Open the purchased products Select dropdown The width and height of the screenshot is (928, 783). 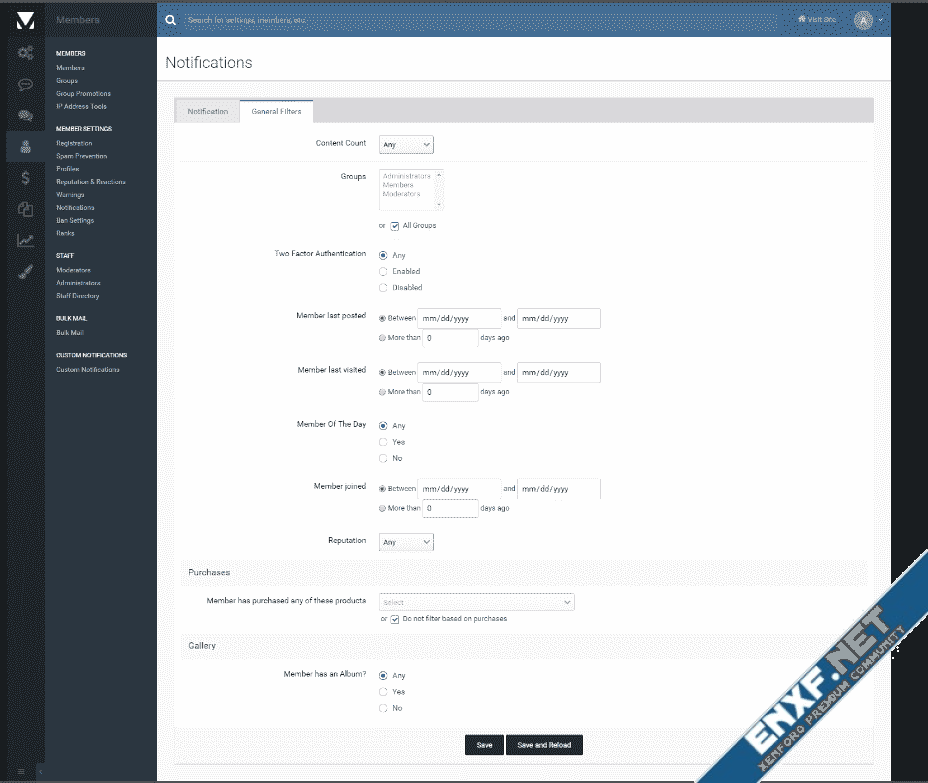click(x=476, y=602)
